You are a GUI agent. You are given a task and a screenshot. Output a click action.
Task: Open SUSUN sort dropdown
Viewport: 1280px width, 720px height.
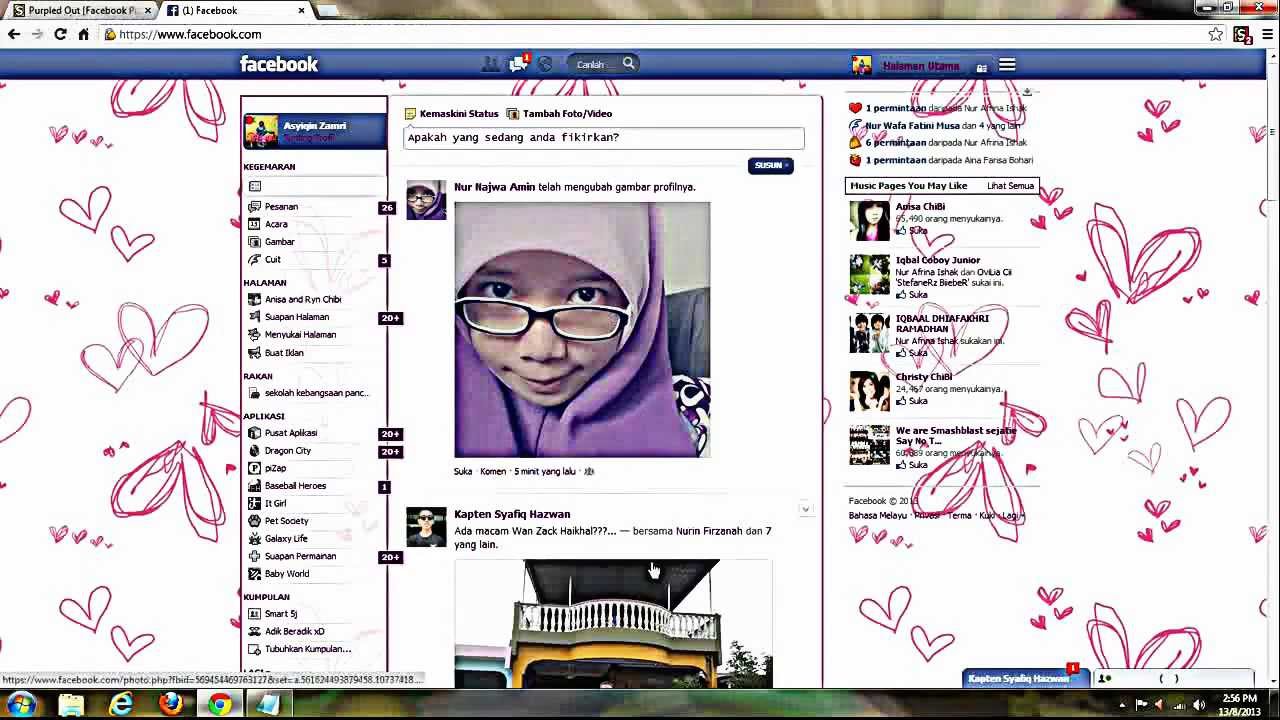(770, 165)
